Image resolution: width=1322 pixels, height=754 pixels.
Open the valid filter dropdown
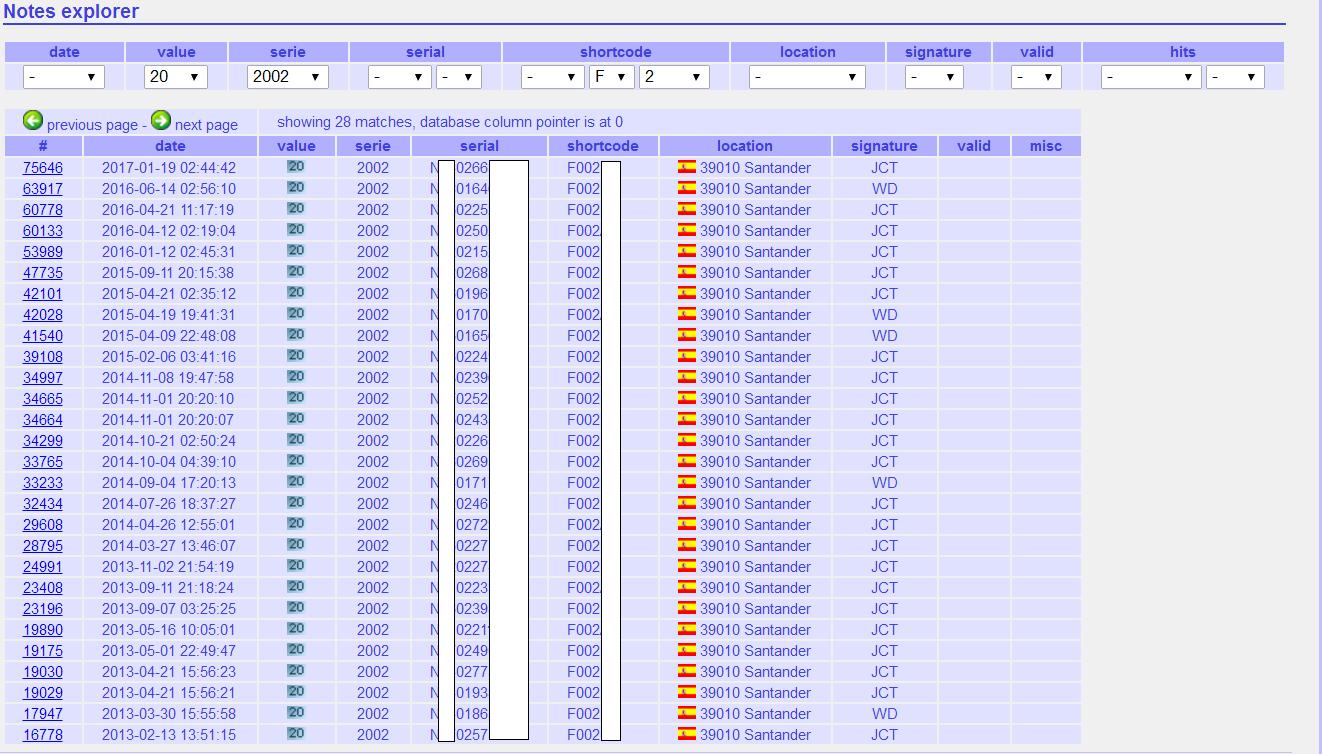coord(1036,76)
